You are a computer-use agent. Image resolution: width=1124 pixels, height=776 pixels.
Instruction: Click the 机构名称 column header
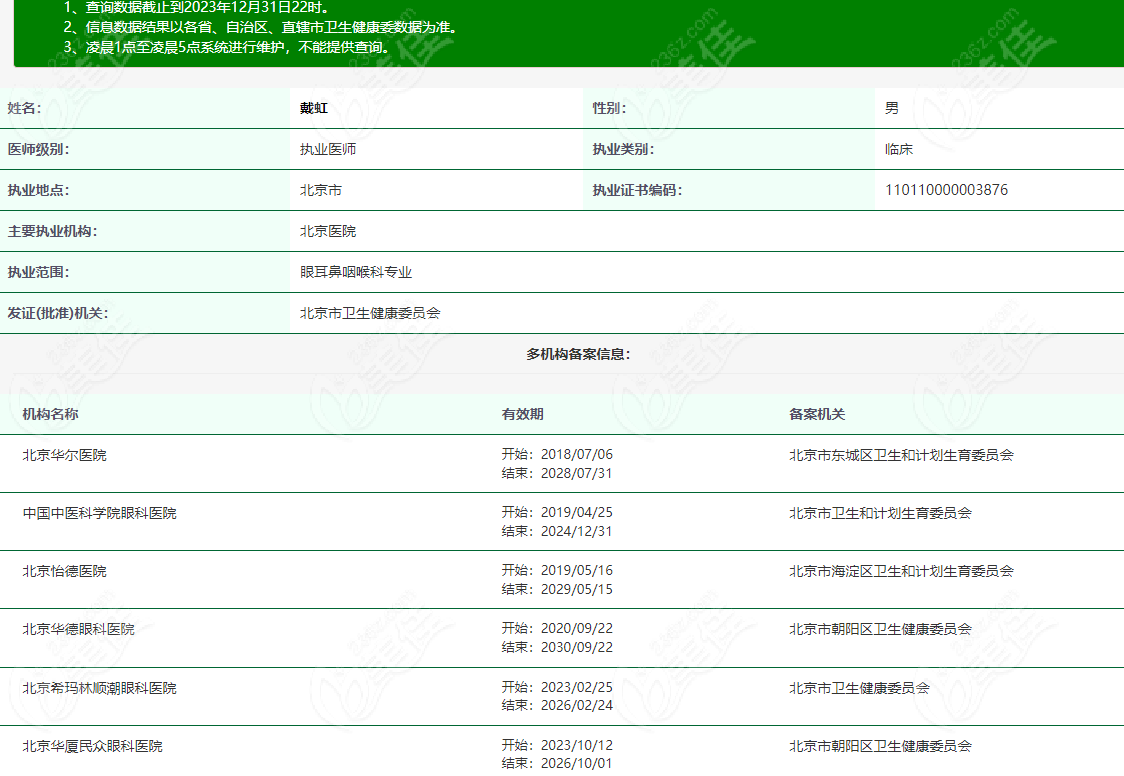coord(51,414)
